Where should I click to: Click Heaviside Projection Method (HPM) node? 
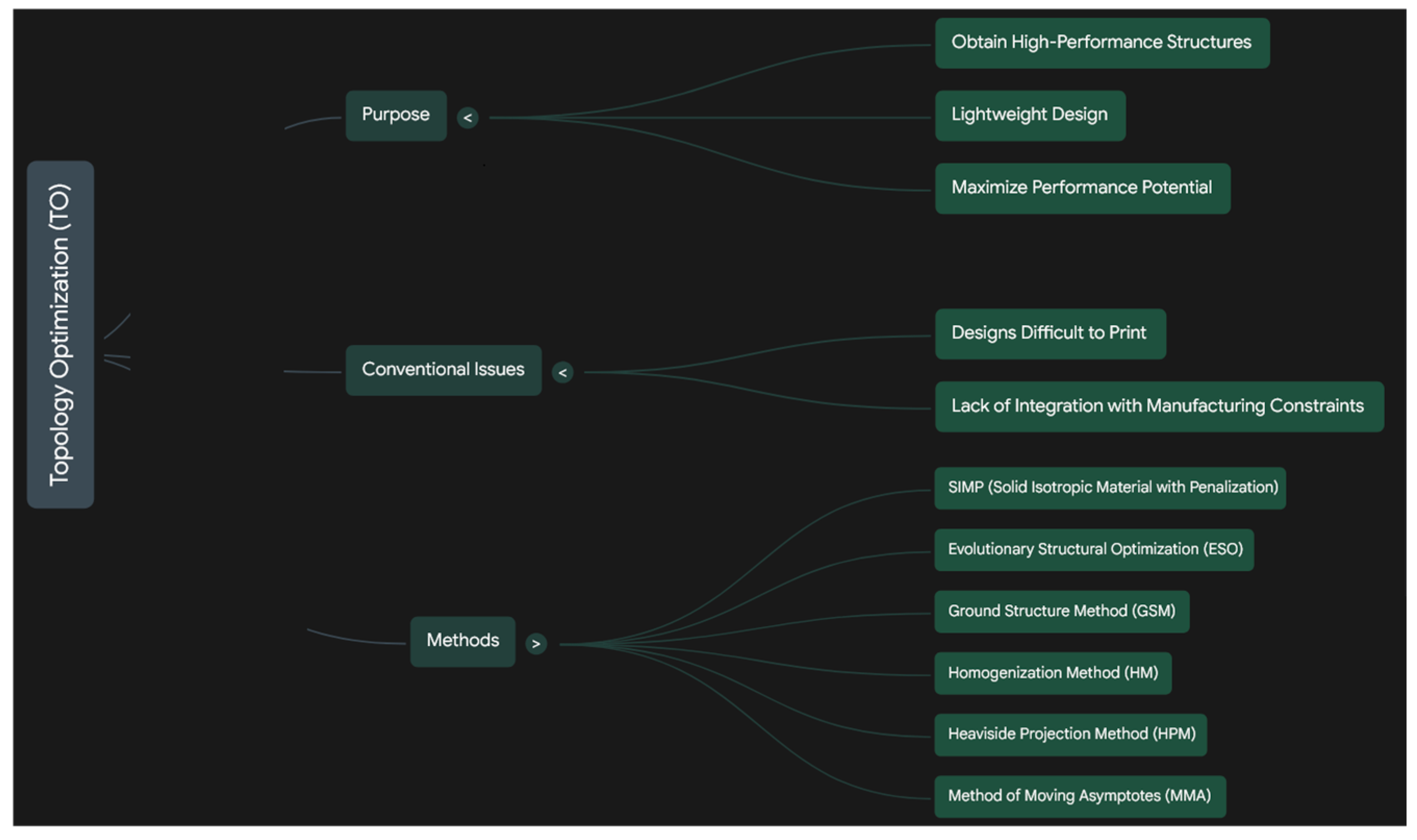click(1070, 735)
